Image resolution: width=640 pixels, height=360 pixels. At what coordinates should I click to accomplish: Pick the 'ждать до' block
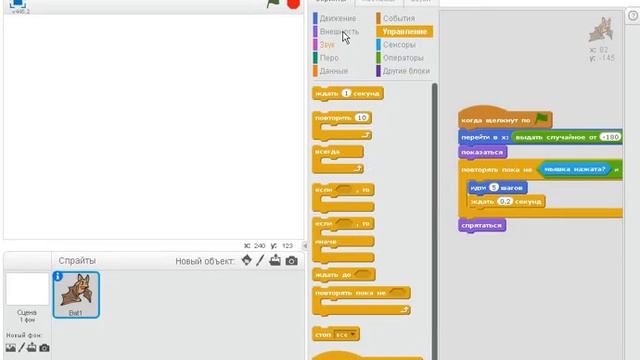344,275
